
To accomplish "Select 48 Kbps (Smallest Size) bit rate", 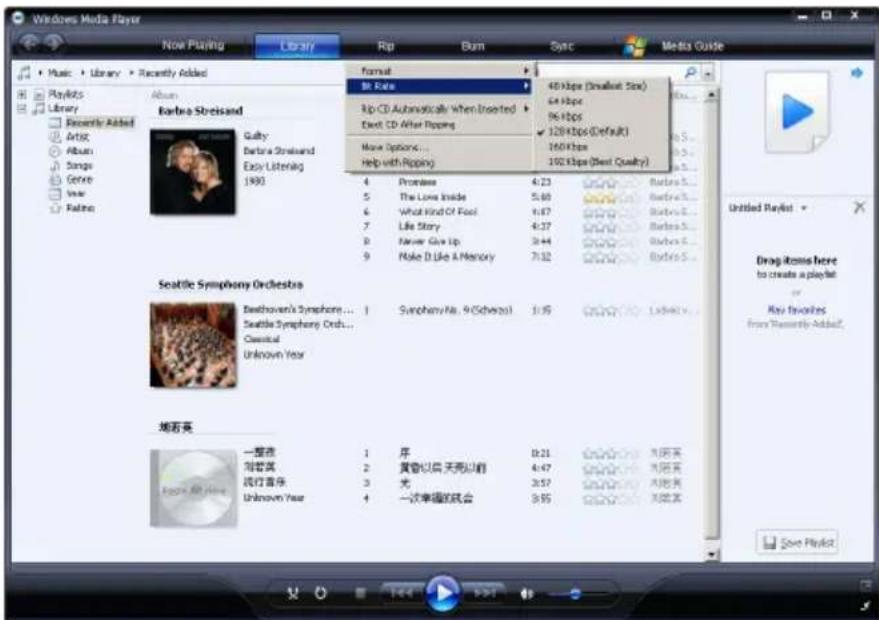I will pos(601,86).
